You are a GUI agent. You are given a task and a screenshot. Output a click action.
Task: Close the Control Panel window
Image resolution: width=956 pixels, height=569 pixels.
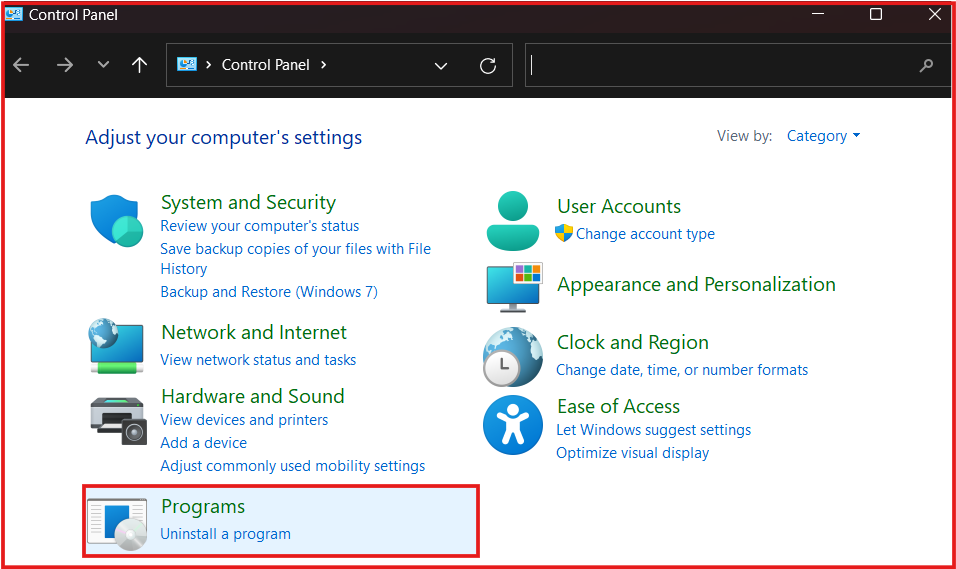934,14
